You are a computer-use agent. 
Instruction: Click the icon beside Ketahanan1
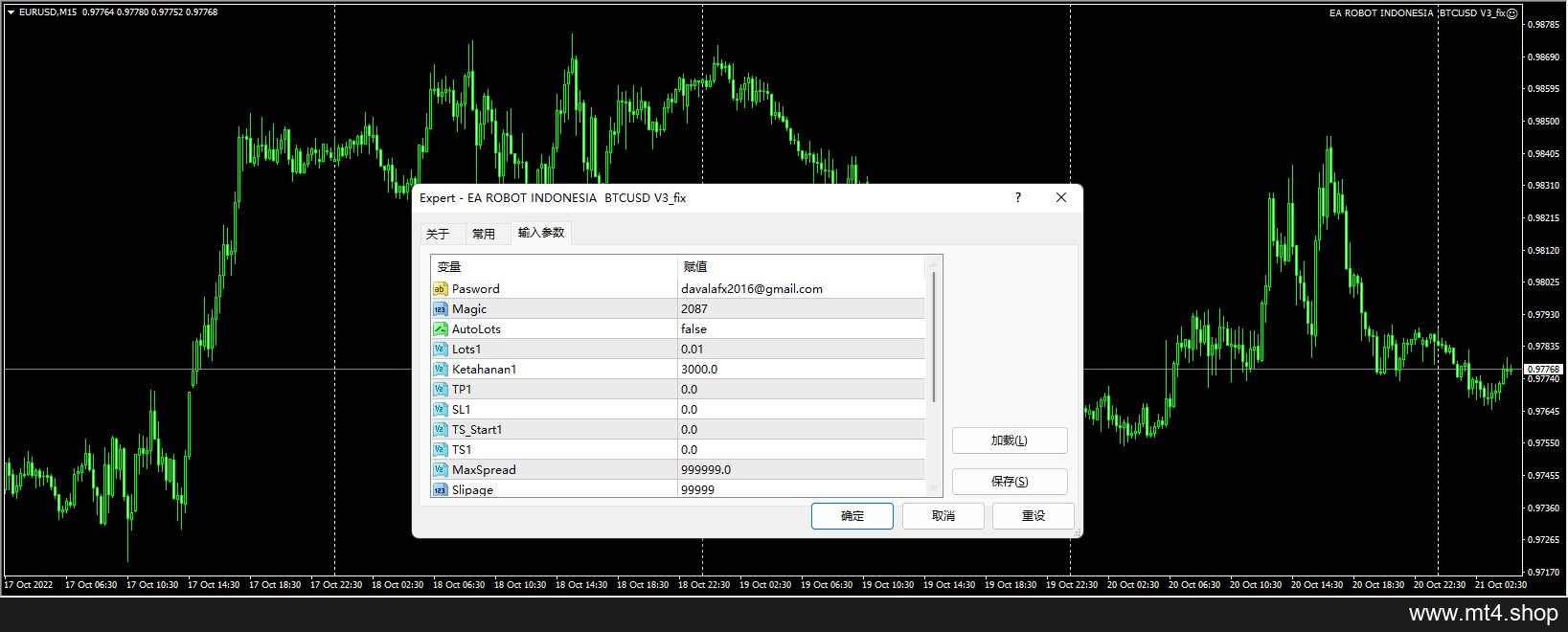click(x=440, y=370)
